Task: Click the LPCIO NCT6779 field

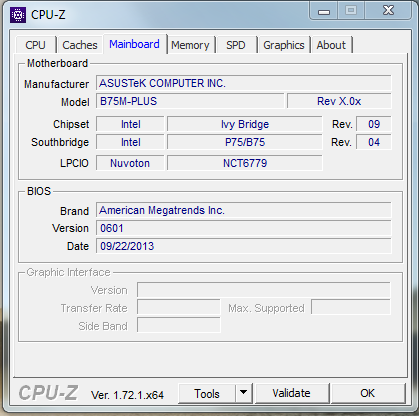Action: coord(245,163)
